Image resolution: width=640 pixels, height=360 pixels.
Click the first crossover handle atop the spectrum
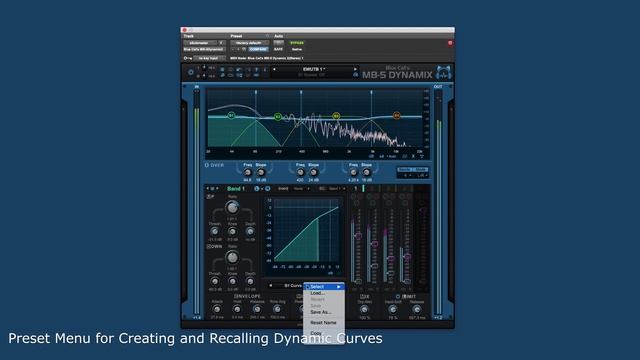point(256,93)
